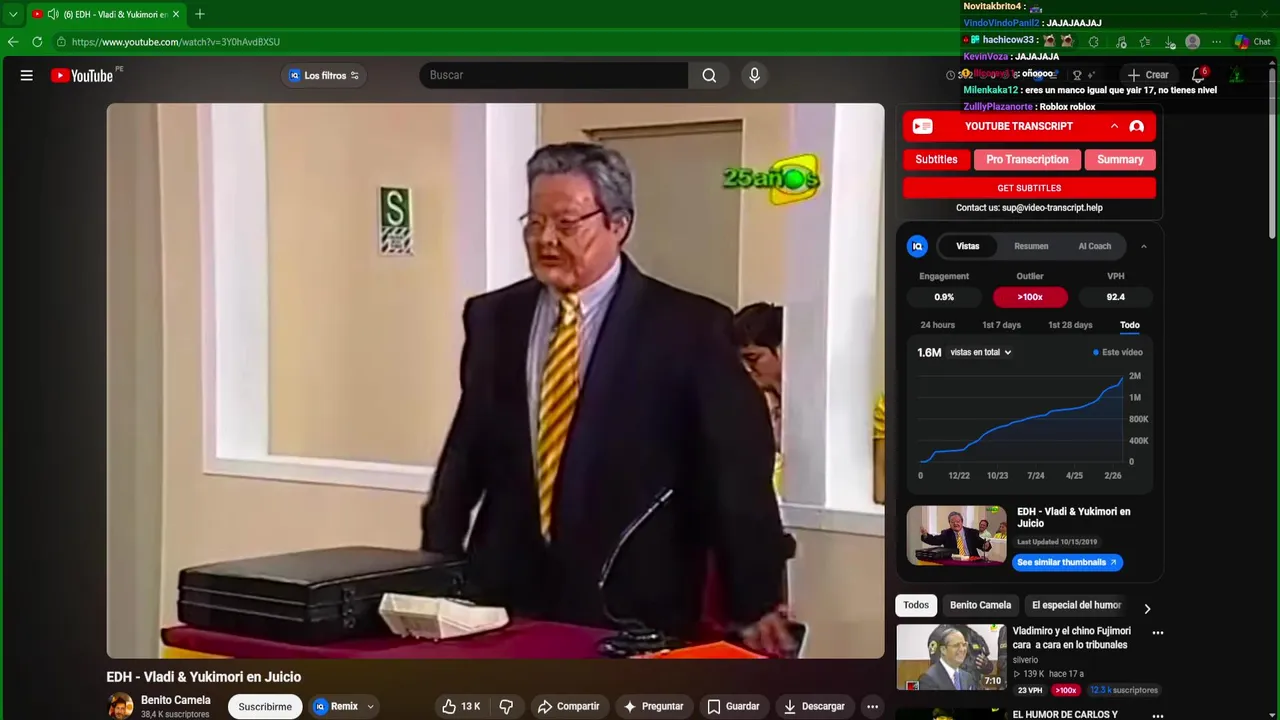
Task: Select the Subtitles tab
Action: coord(936,159)
